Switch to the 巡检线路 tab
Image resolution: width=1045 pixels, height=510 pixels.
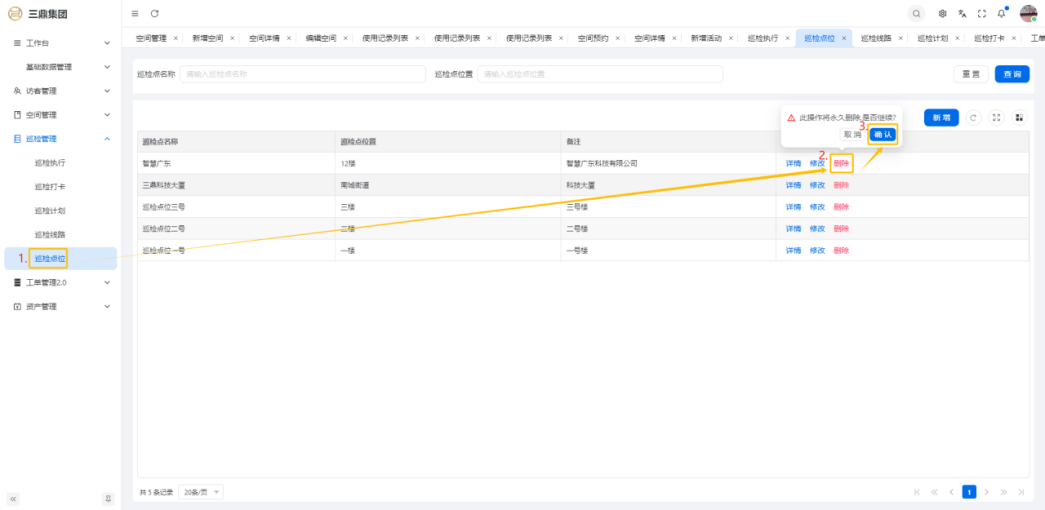(875, 38)
